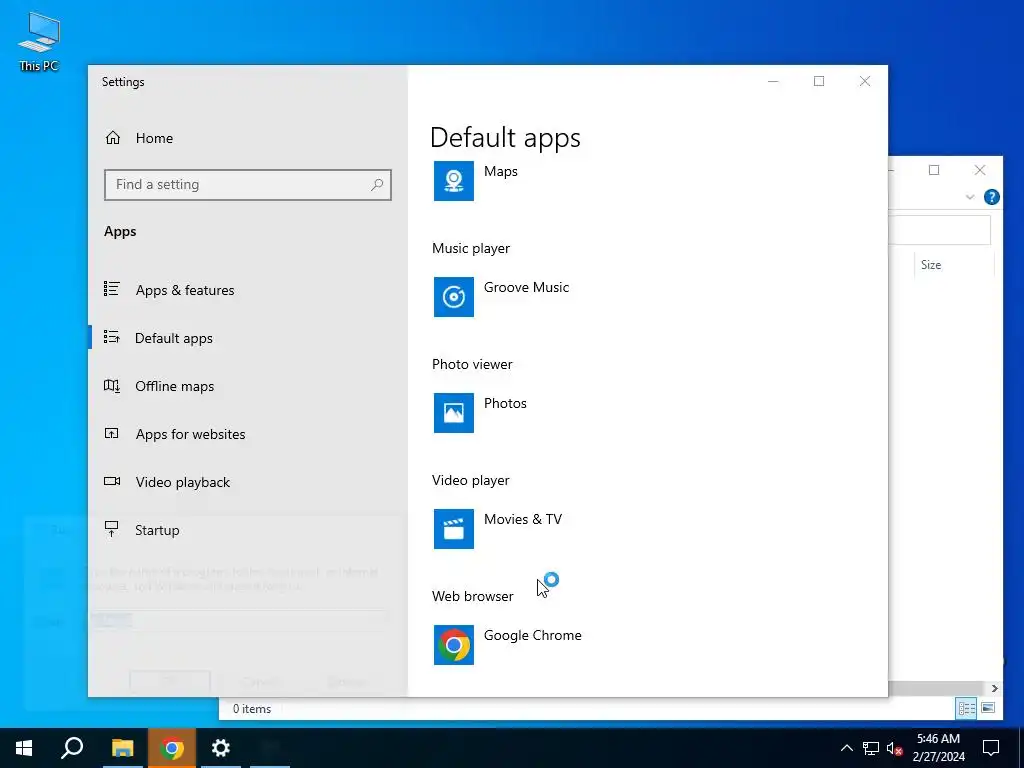The image size is (1024, 768).
Task: Open the Windows Start menu
Action: [x=24, y=748]
